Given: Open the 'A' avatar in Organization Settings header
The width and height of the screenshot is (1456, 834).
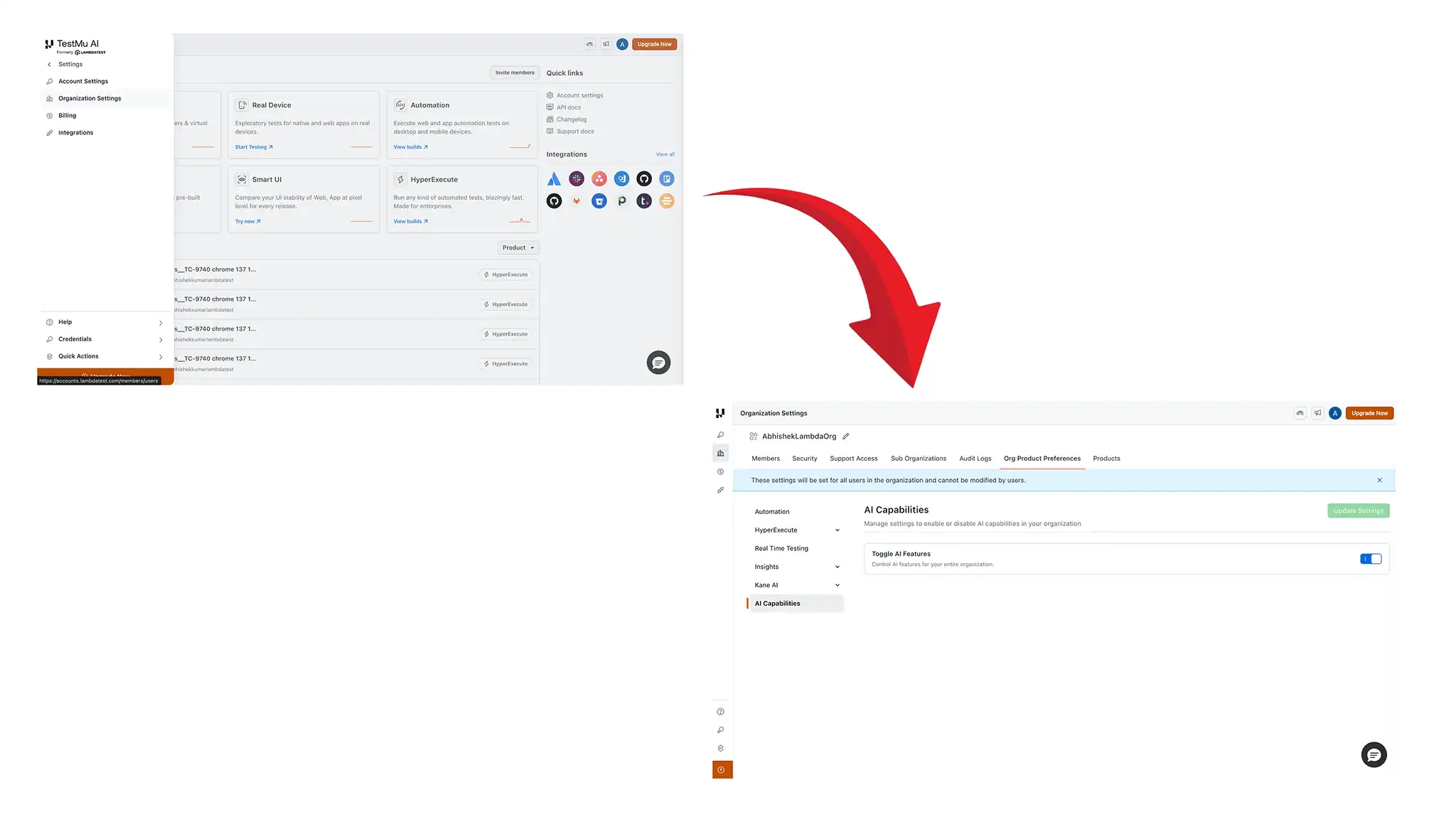Looking at the screenshot, I should coord(1335,413).
